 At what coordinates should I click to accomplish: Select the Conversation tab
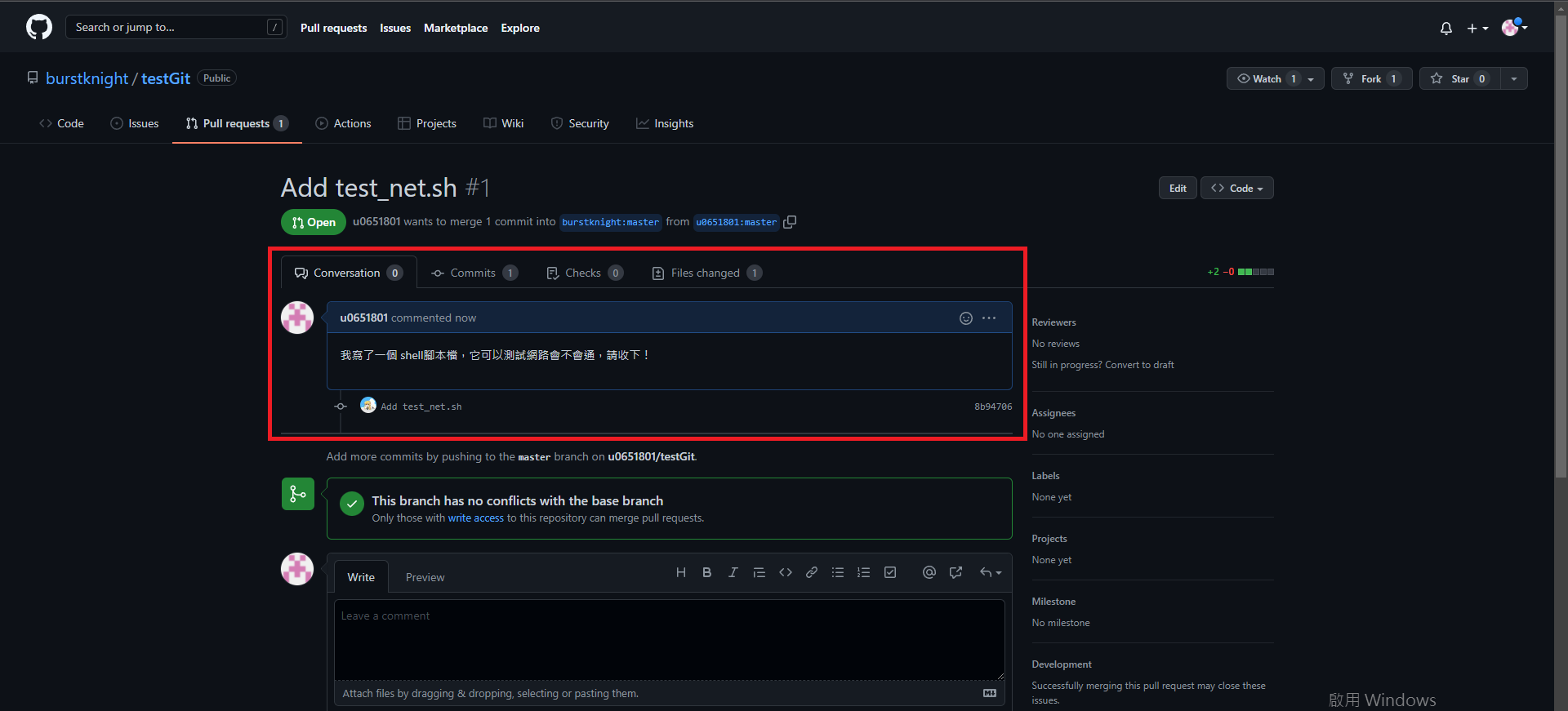[349, 273]
